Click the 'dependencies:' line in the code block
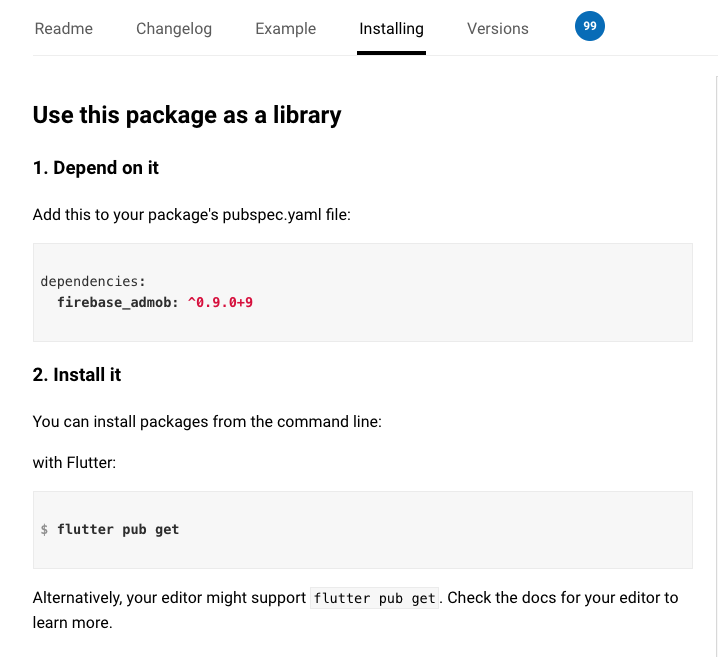Viewport: 718px width, 657px height. pyautogui.click(x=93, y=281)
